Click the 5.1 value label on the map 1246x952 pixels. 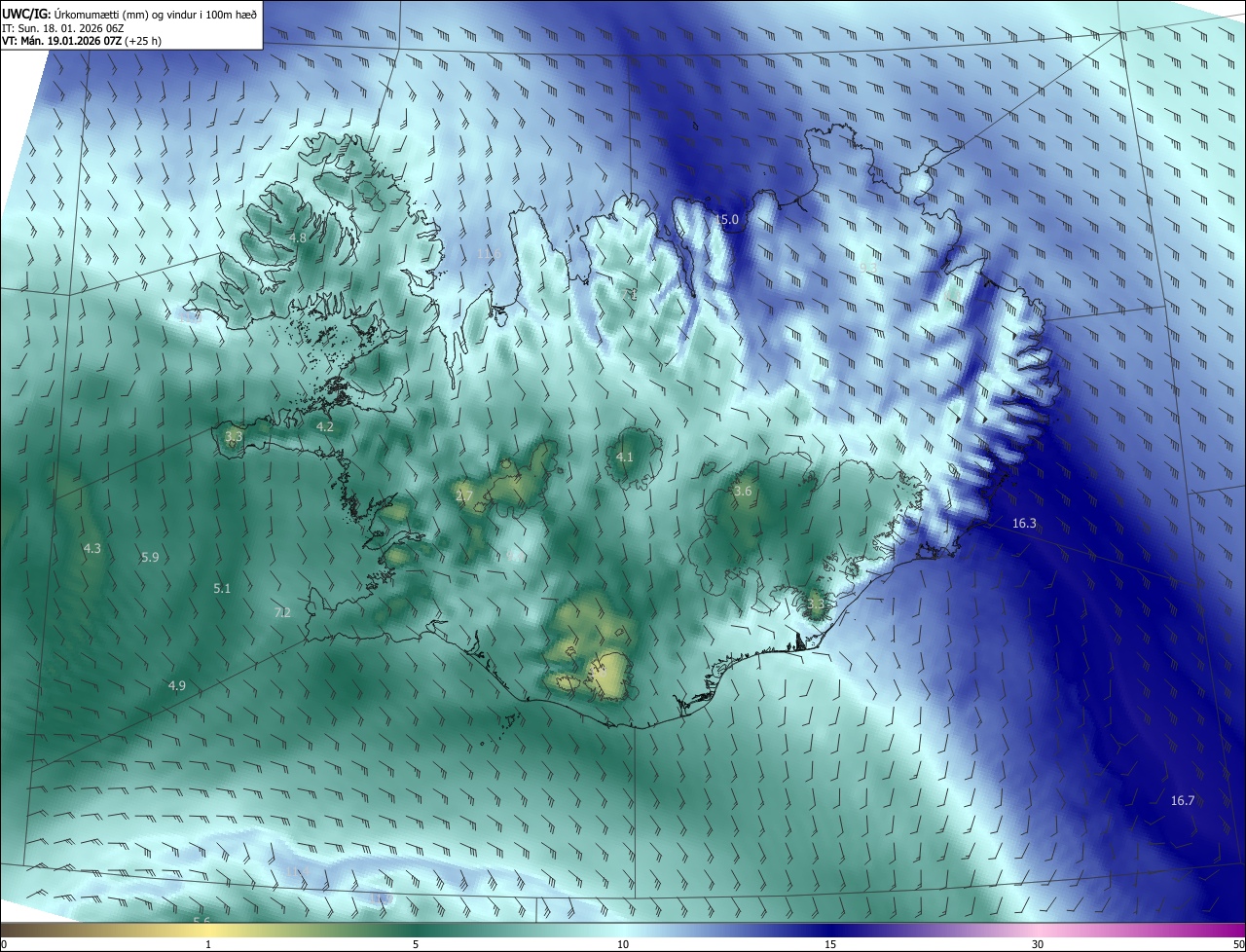222,588
